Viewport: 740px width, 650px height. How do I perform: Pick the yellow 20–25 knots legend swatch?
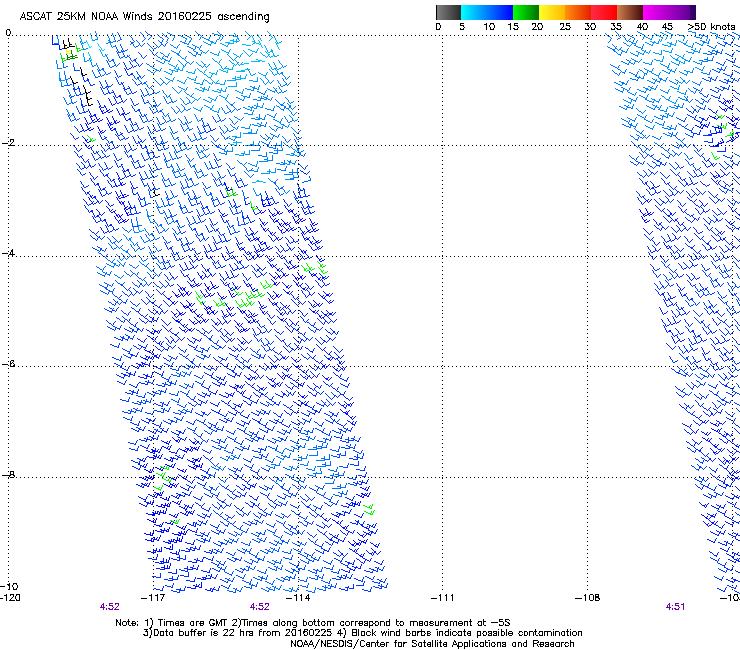(552, 12)
